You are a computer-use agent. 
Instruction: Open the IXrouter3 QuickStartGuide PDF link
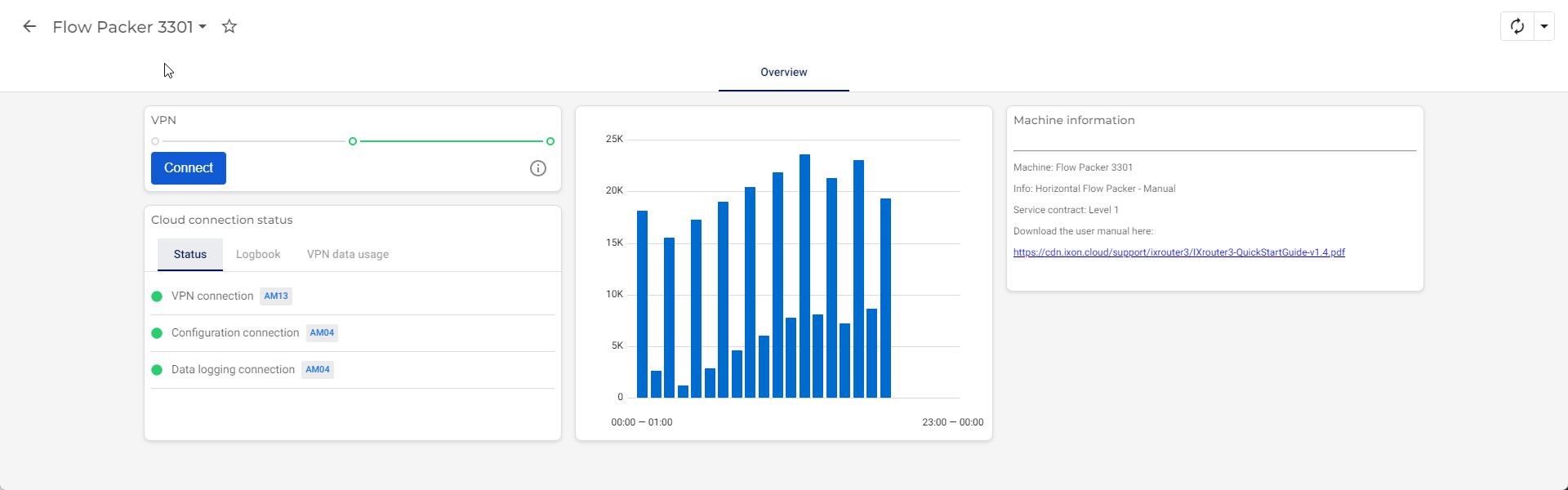coord(1178,252)
